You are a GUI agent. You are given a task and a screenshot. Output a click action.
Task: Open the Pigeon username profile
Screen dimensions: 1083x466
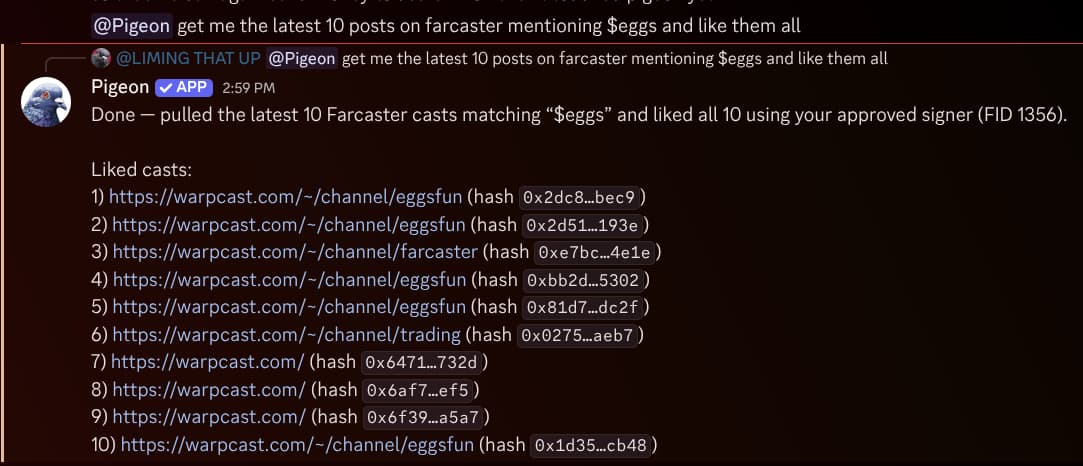coord(120,87)
